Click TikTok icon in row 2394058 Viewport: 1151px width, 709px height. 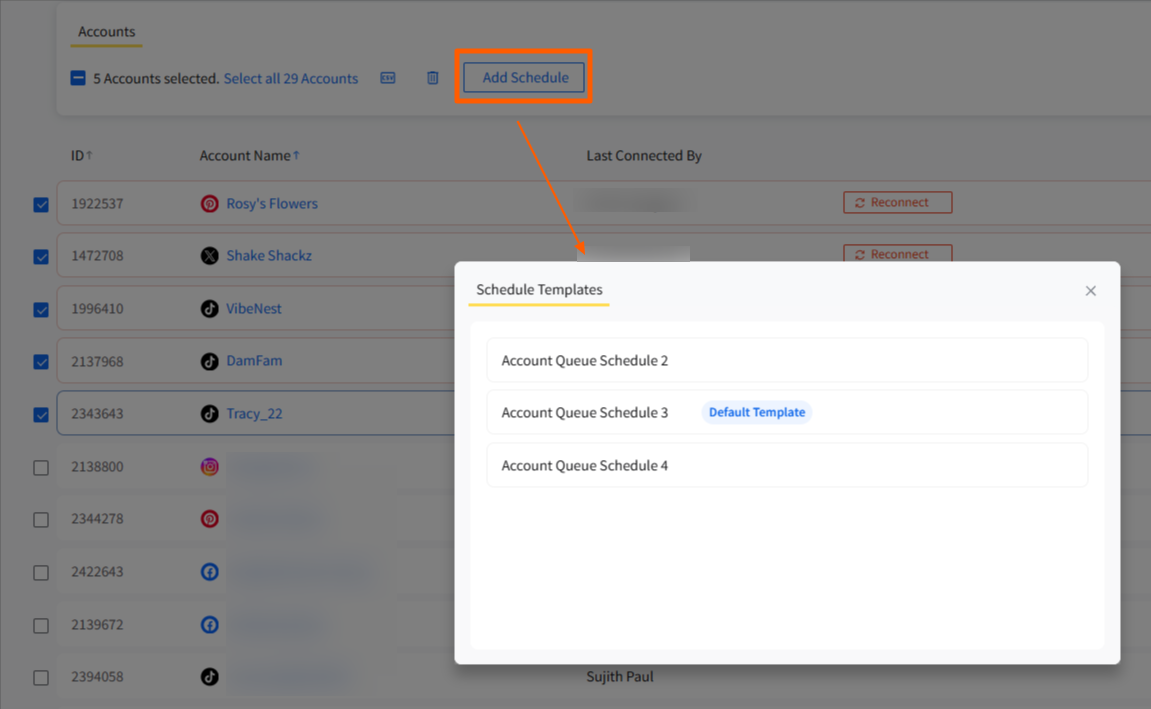click(x=209, y=677)
